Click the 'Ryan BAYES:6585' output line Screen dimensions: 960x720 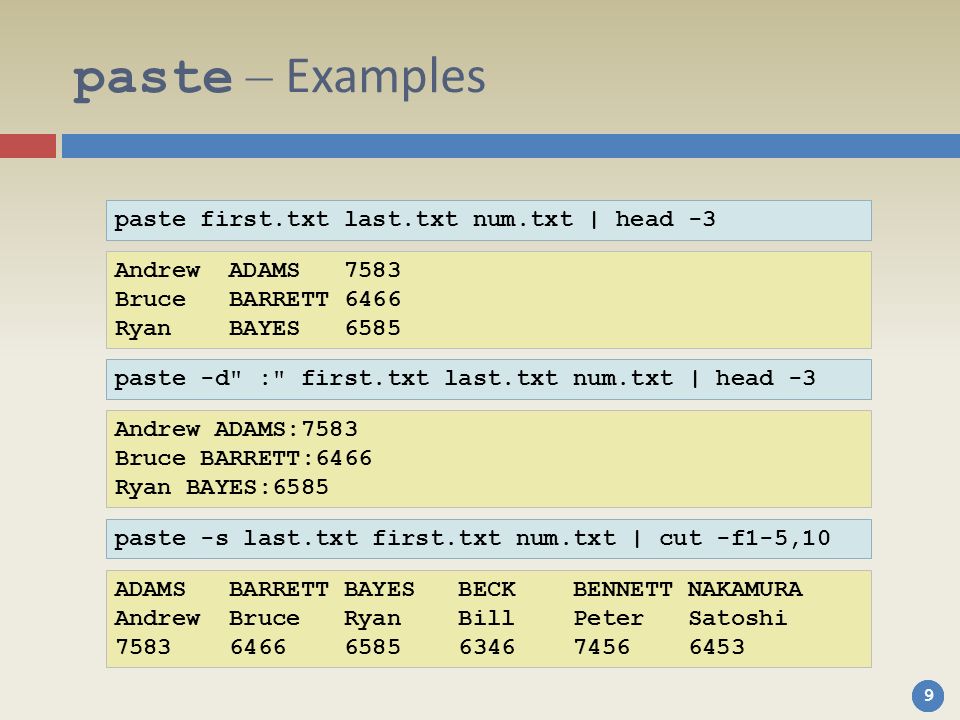(222, 487)
